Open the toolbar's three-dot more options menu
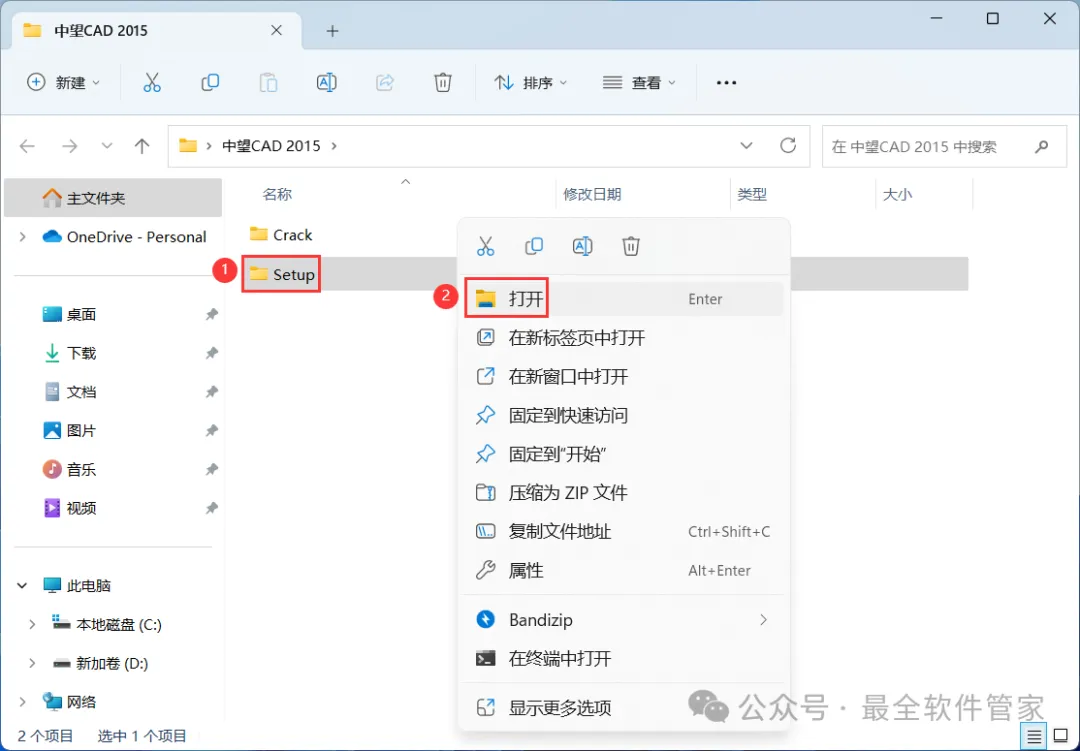The height and width of the screenshot is (751, 1080). pos(726,83)
